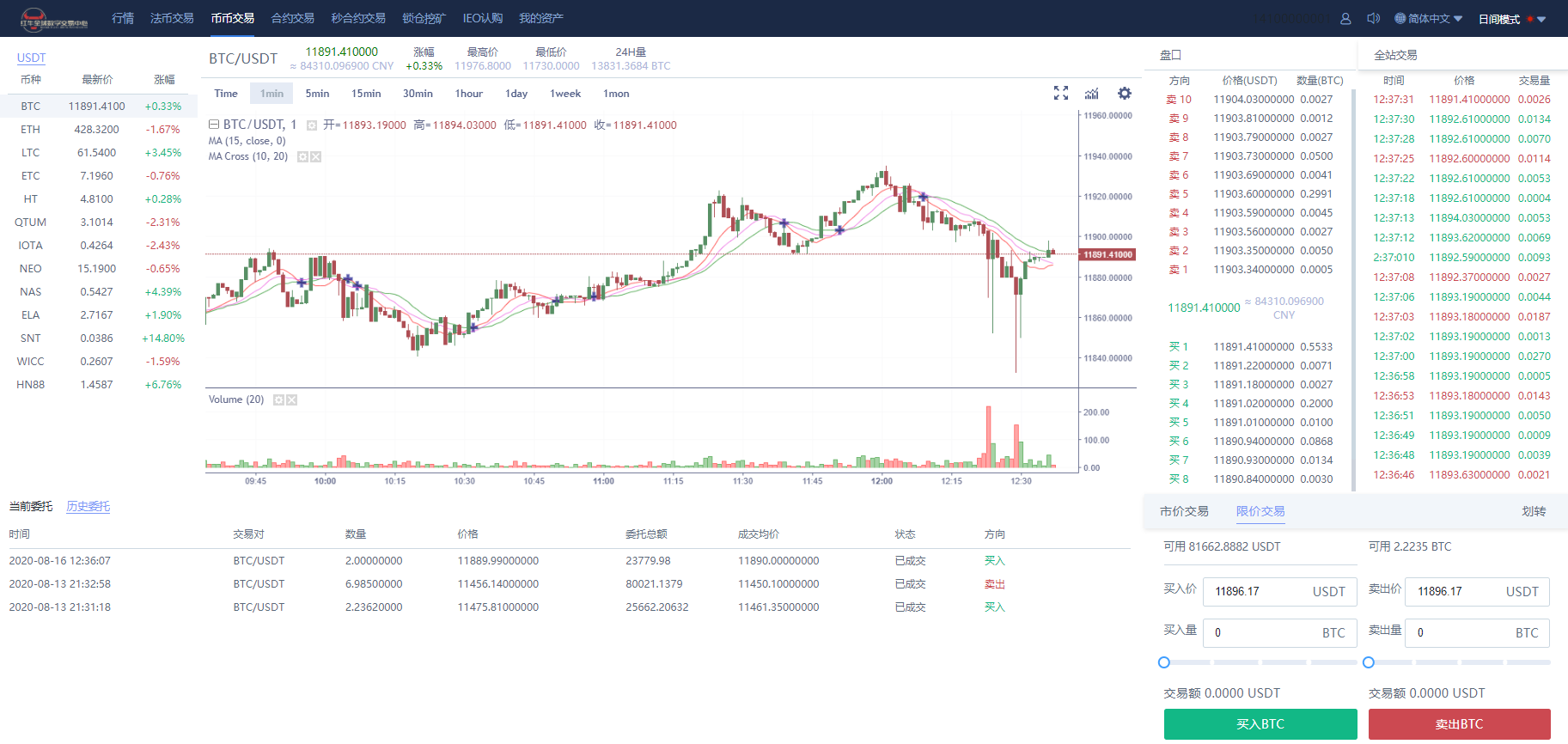Image resolution: width=1568 pixels, height=744 pixels.
Task: Open the 历史委托 history link
Action: point(88,506)
